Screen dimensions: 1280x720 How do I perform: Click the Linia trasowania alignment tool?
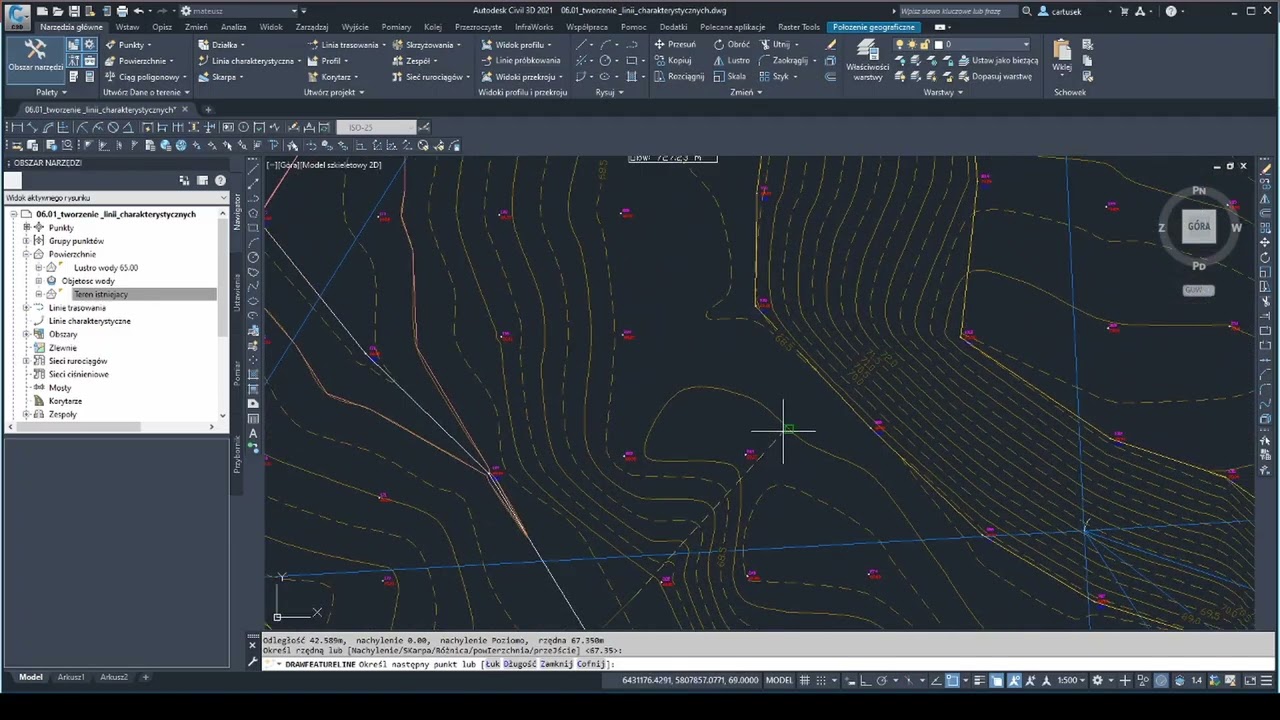(x=346, y=45)
